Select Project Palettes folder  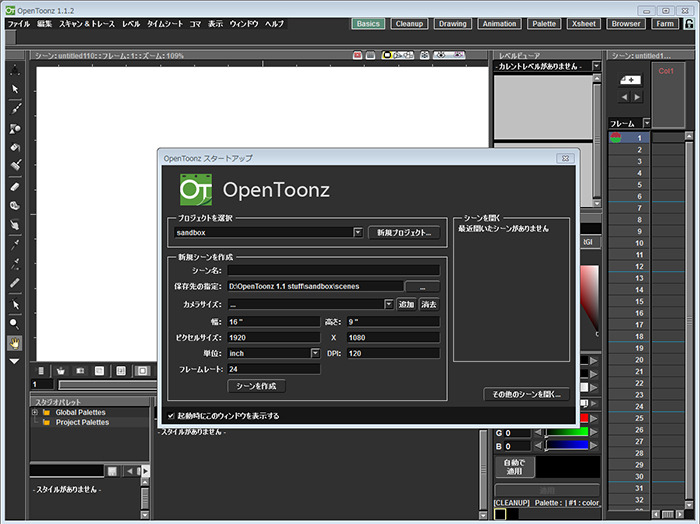82,422
